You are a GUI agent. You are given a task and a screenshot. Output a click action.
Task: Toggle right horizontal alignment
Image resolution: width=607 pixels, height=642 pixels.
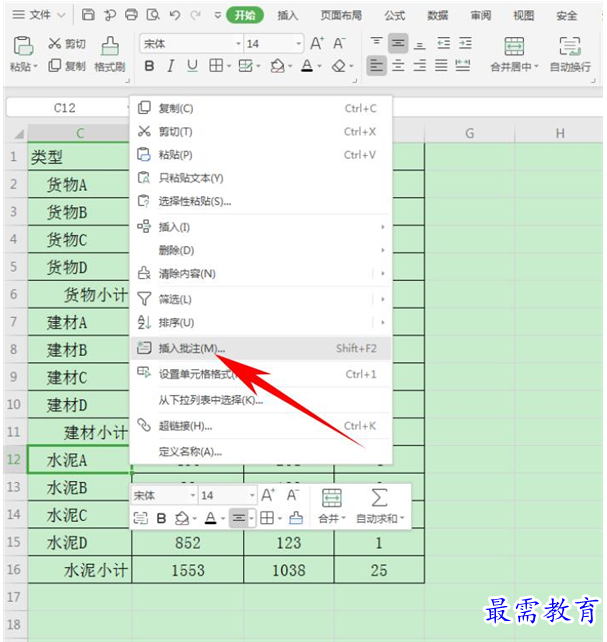(420, 66)
